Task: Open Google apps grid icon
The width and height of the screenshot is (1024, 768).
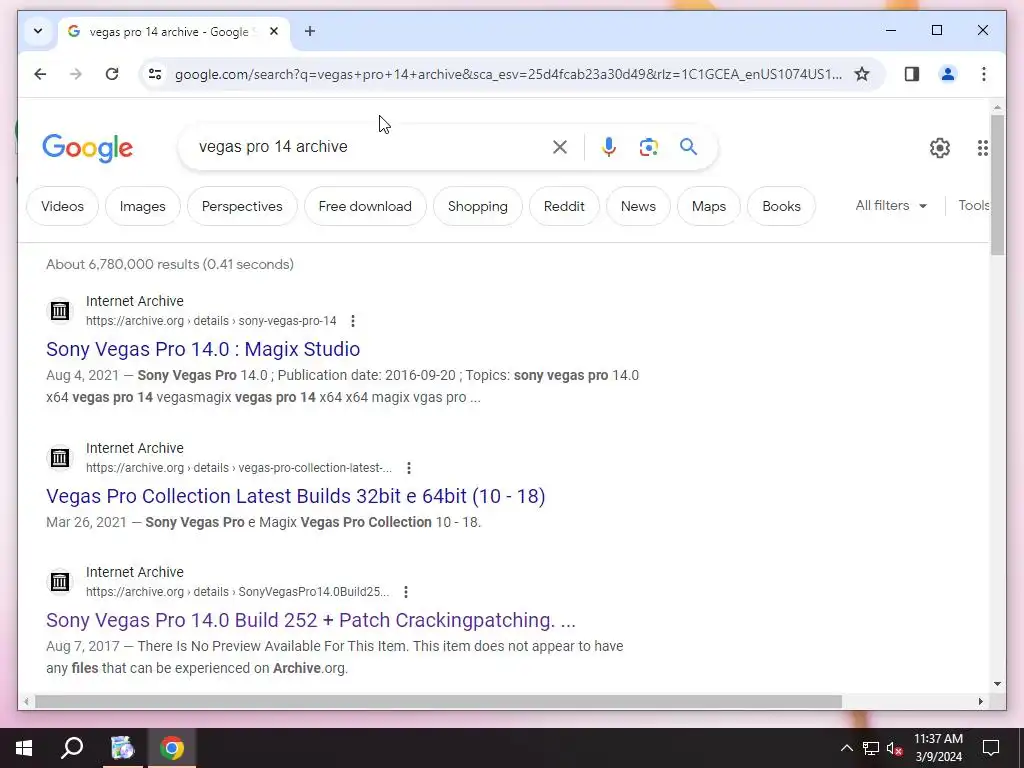Action: (982, 148)
